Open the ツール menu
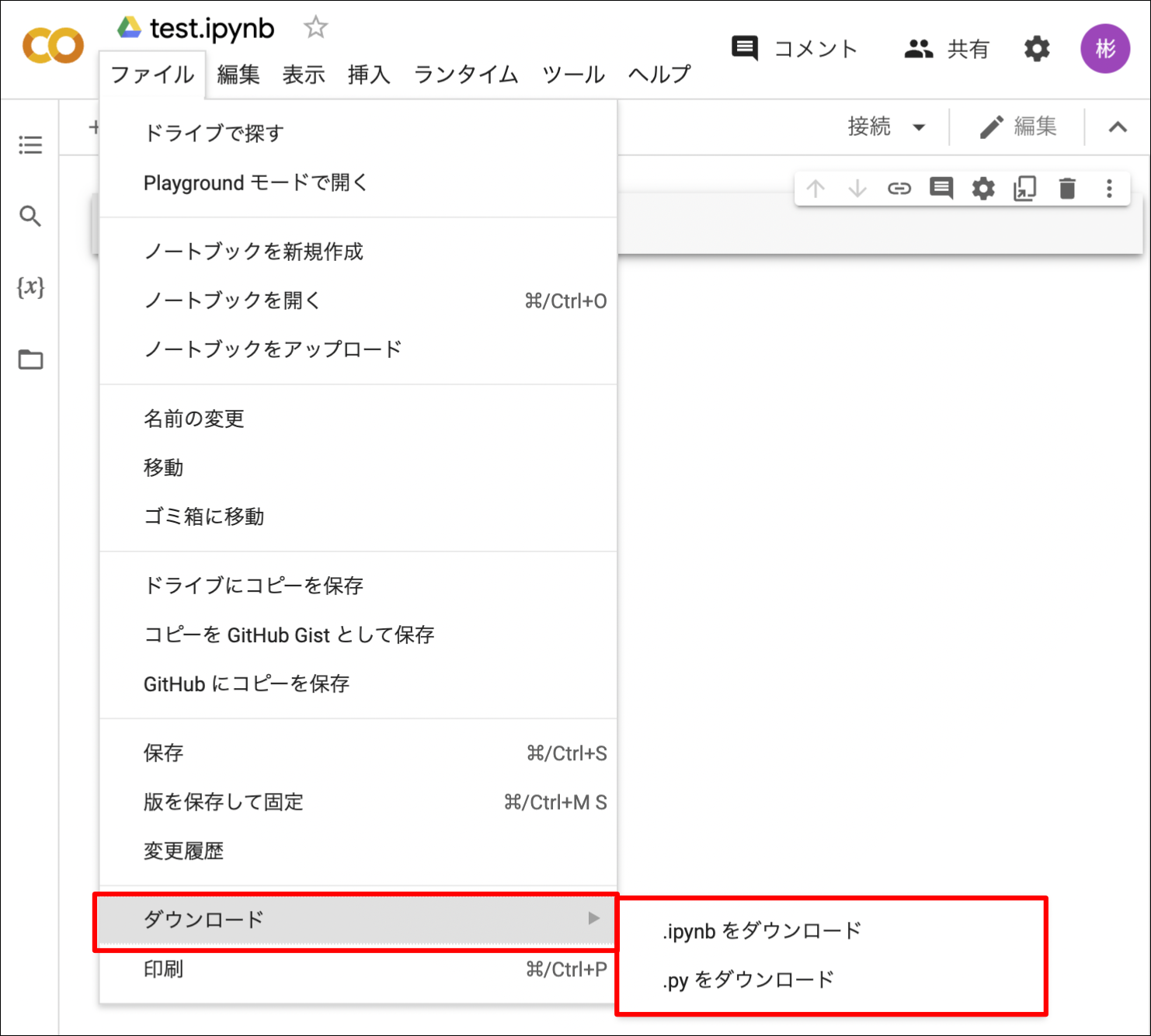1151x1036 pixels. [573, 75]
